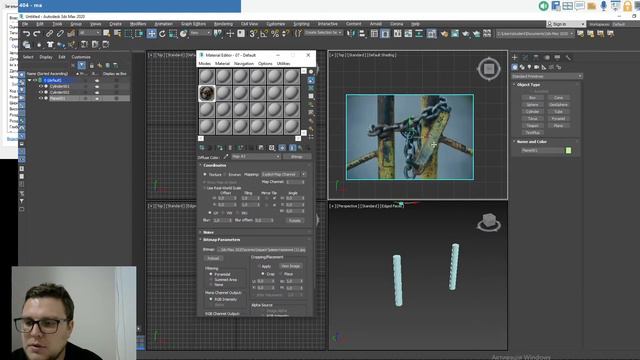Select Cameras category icon in Create panel
640x360 pixels.
(x=537, y=67)
